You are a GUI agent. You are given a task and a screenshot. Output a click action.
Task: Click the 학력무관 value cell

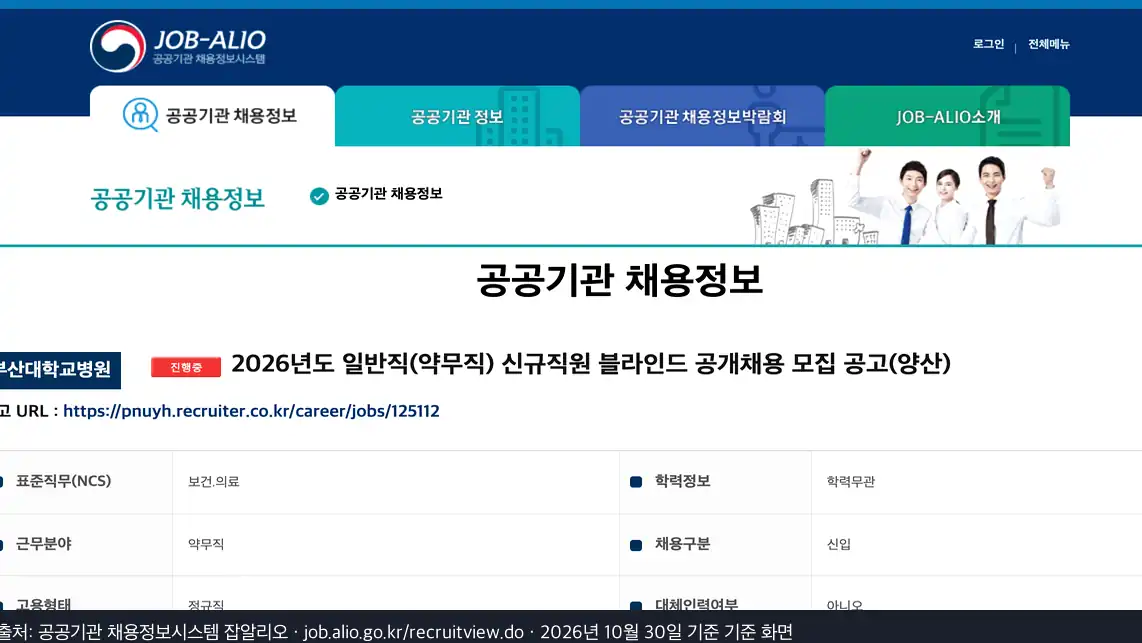(977, 482)
